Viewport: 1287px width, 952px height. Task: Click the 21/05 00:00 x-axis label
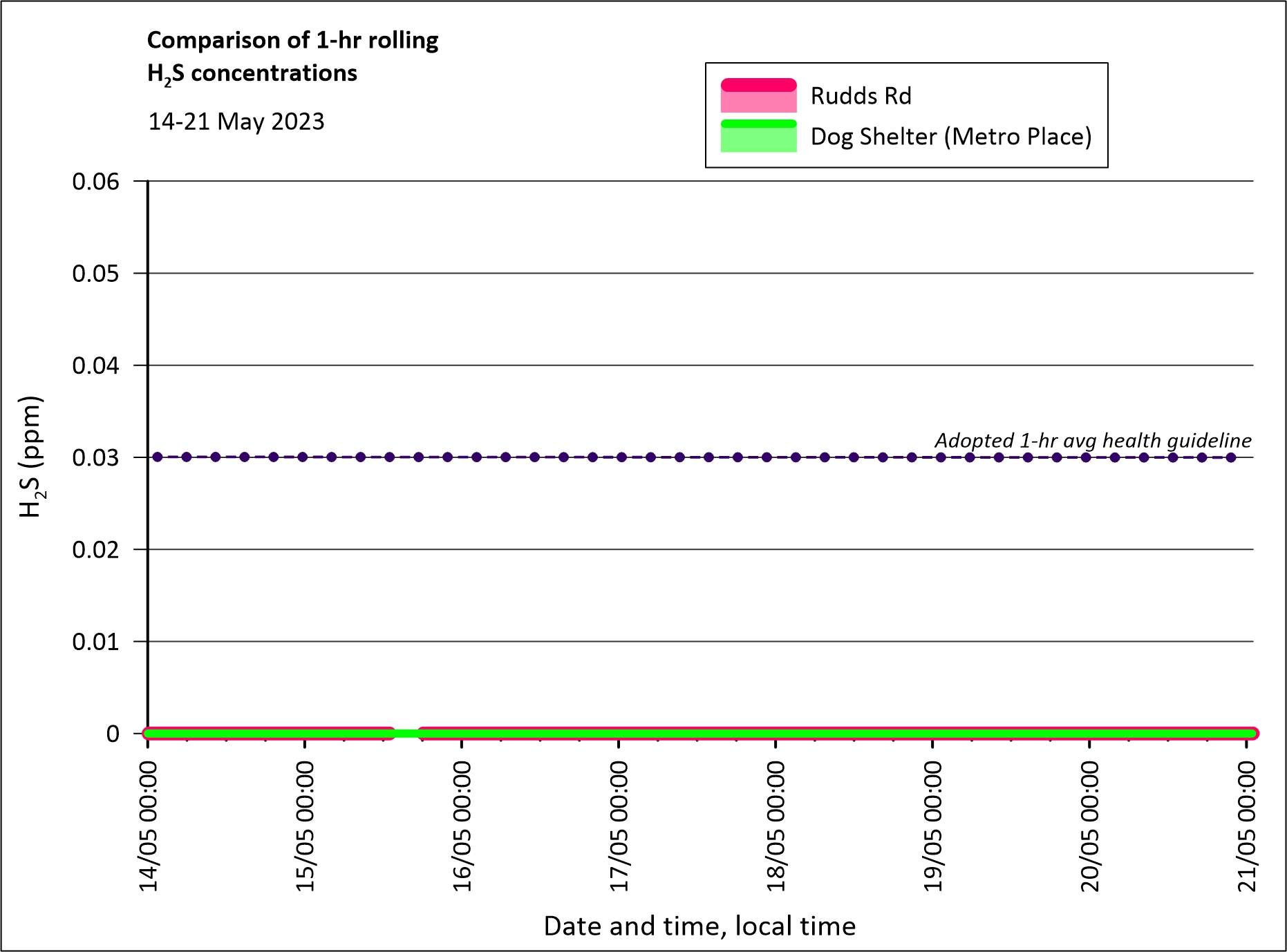point(1246,826)
